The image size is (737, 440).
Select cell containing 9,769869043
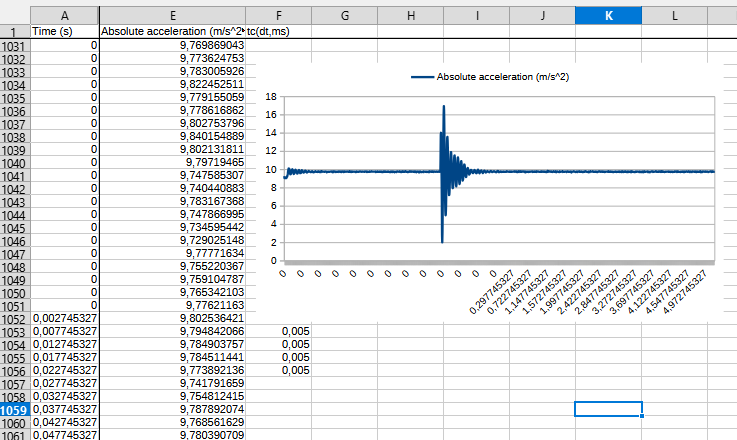[172, 46]
